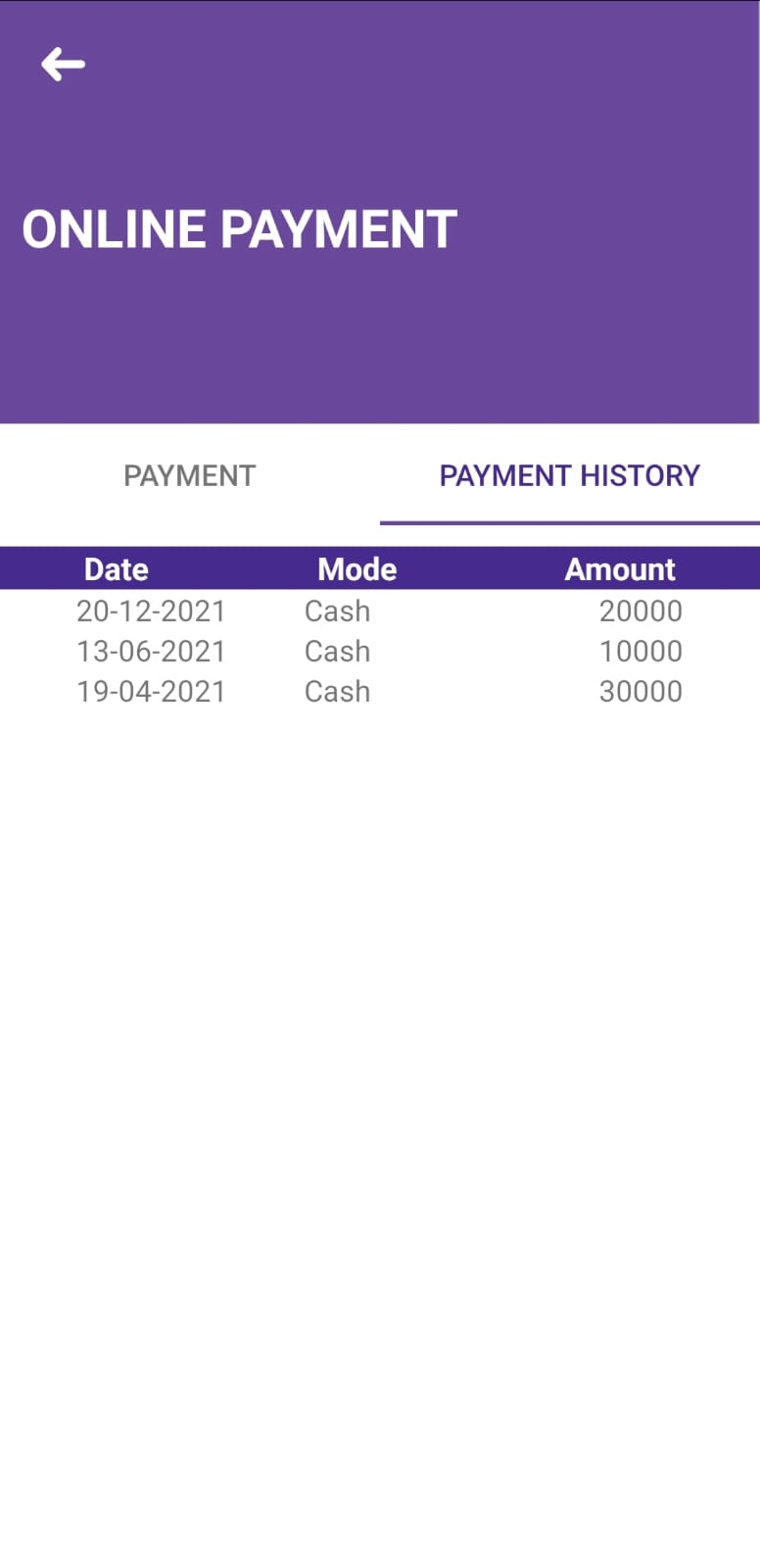Image resolution: width=760 pixels, height=1568 pixels.
Task: Tap Cash mode in 19-04-2021 row
Action: pos(337,691)
